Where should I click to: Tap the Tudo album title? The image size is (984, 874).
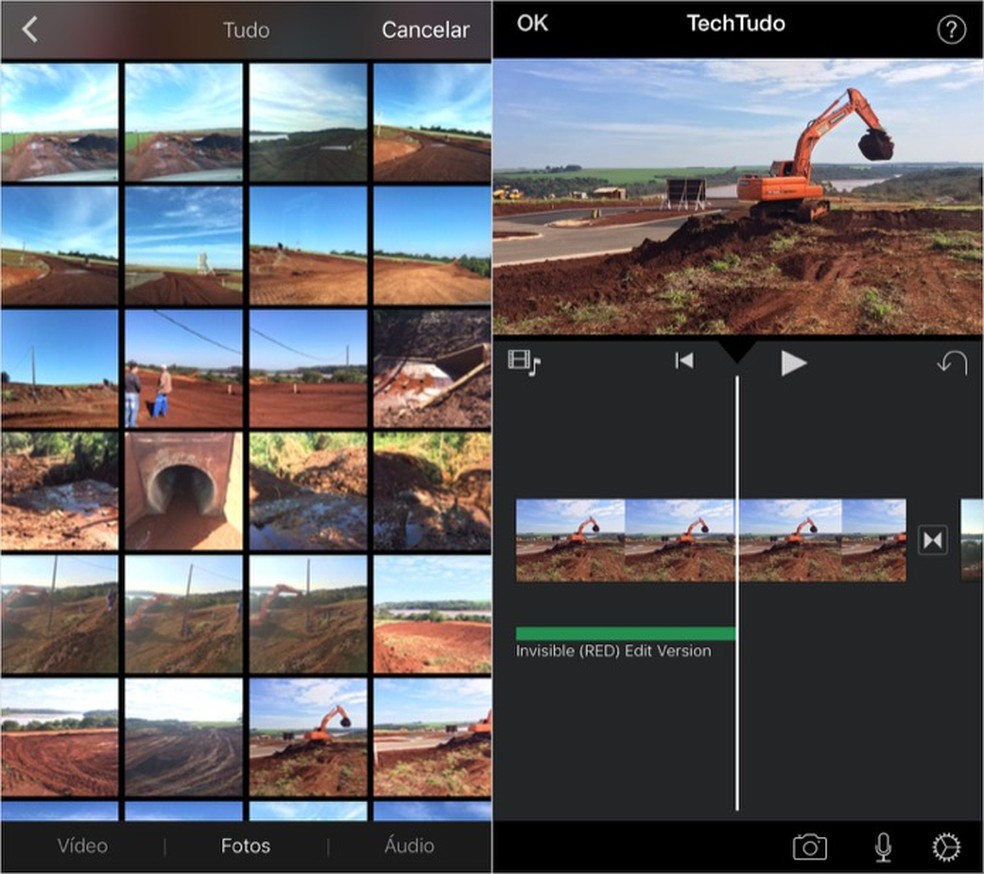(x=246, y=30)
